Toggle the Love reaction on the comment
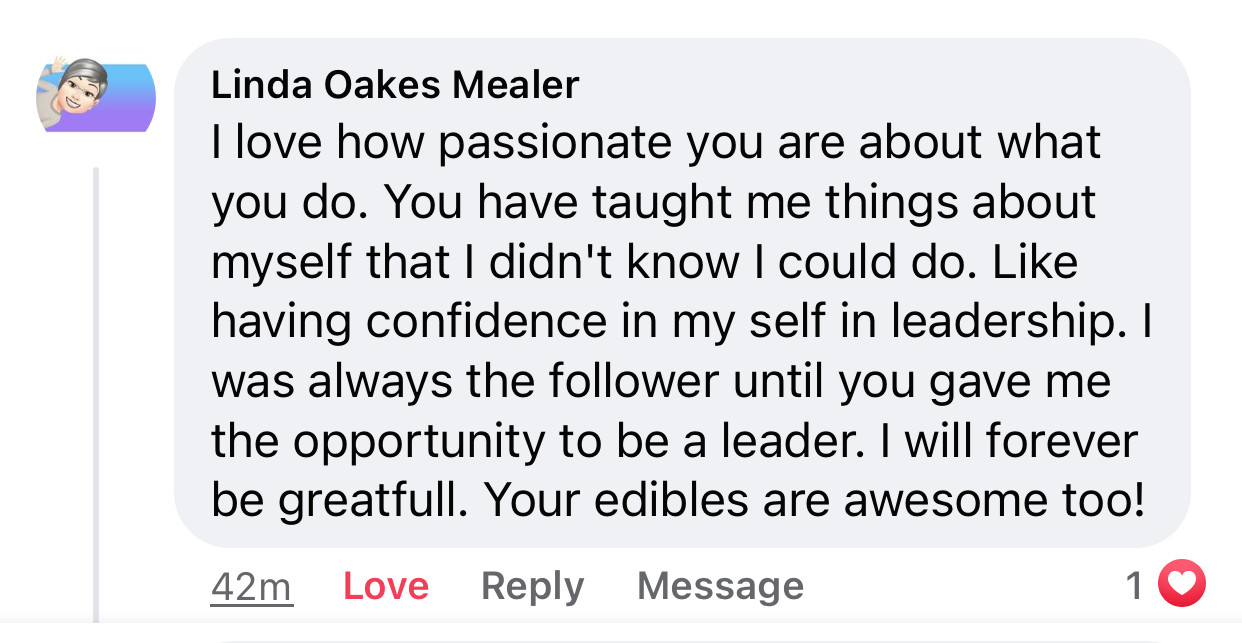Image resolution: width=1242 pixels, height=643 pixels. (x=386, y=586)
